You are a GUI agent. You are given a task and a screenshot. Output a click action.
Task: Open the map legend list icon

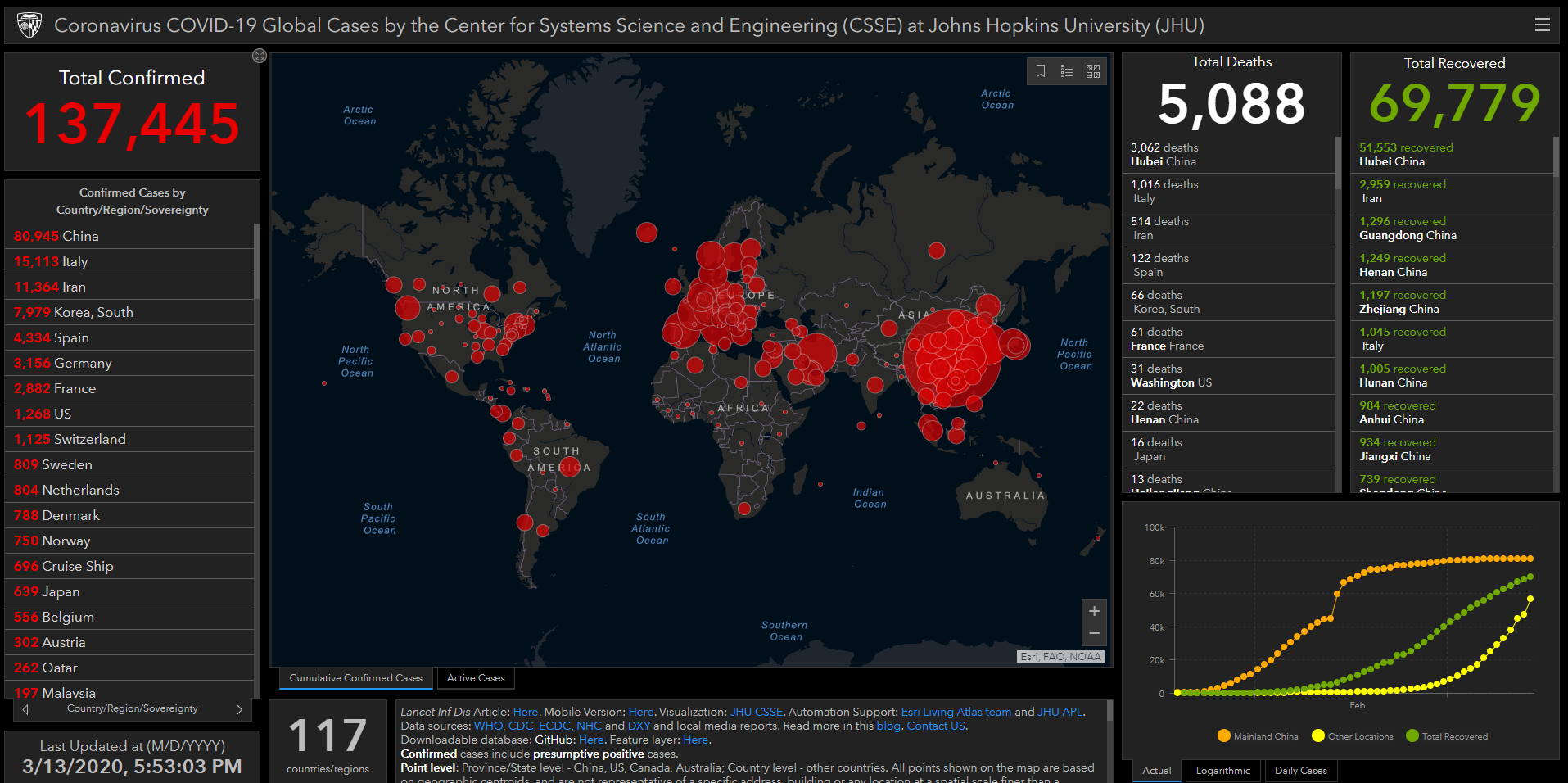coord(1067,71)
